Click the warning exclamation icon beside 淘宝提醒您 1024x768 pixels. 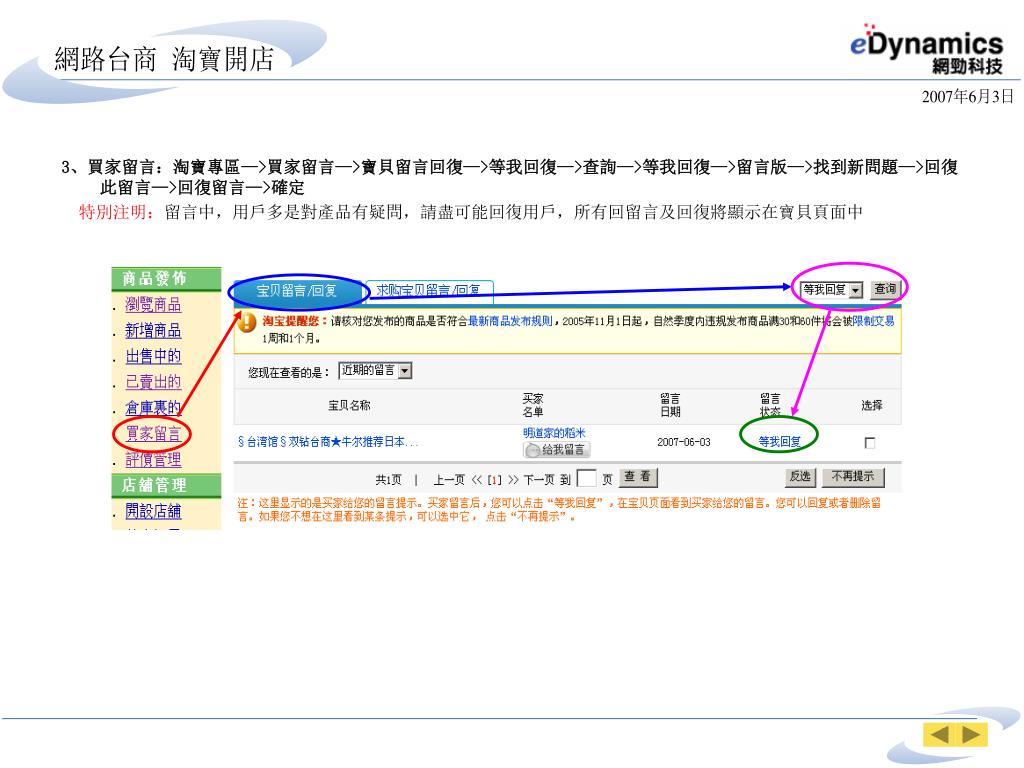pyautogui.click(x=247, y=322)
